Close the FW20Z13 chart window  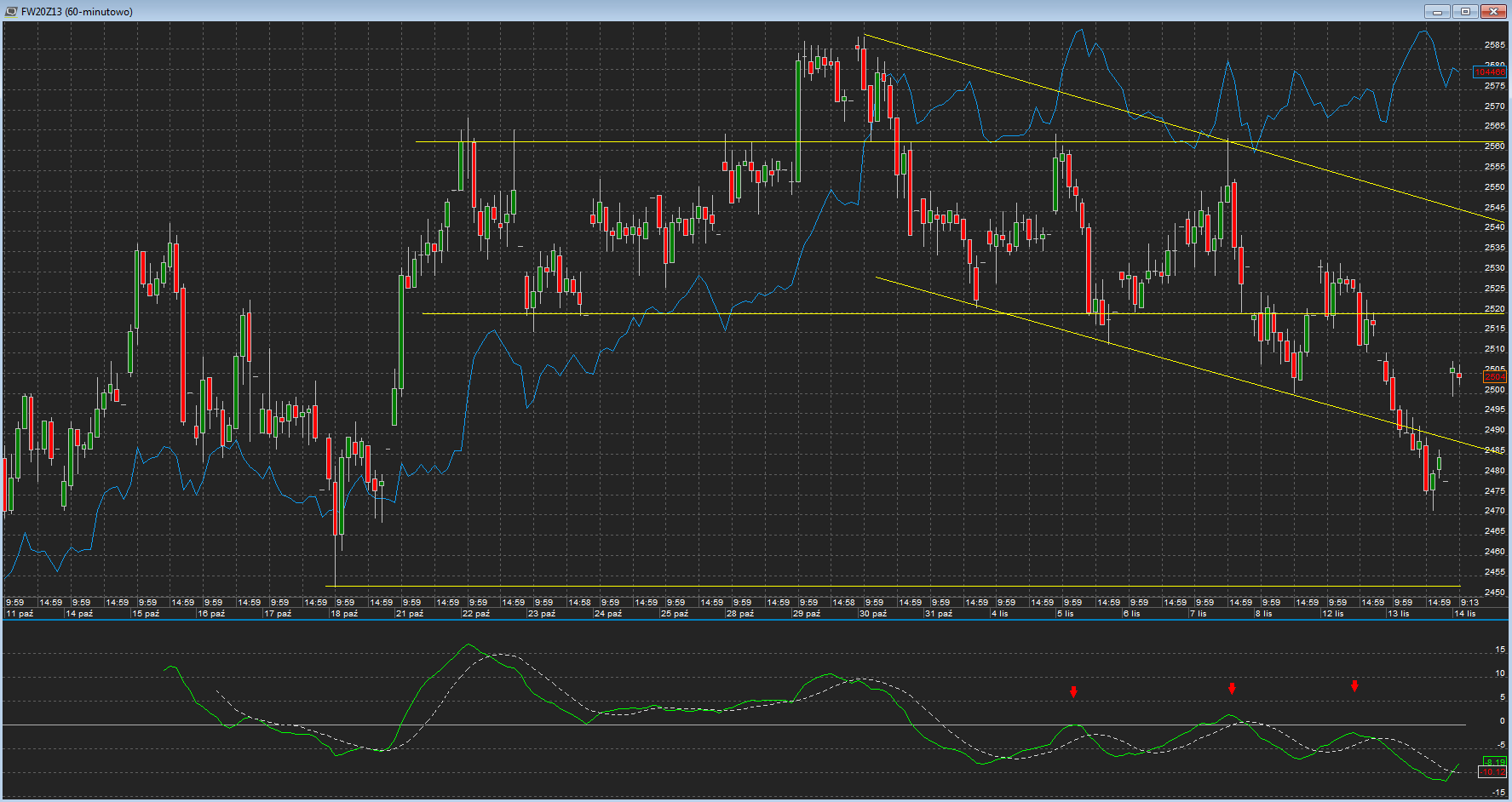[1493, 12]
